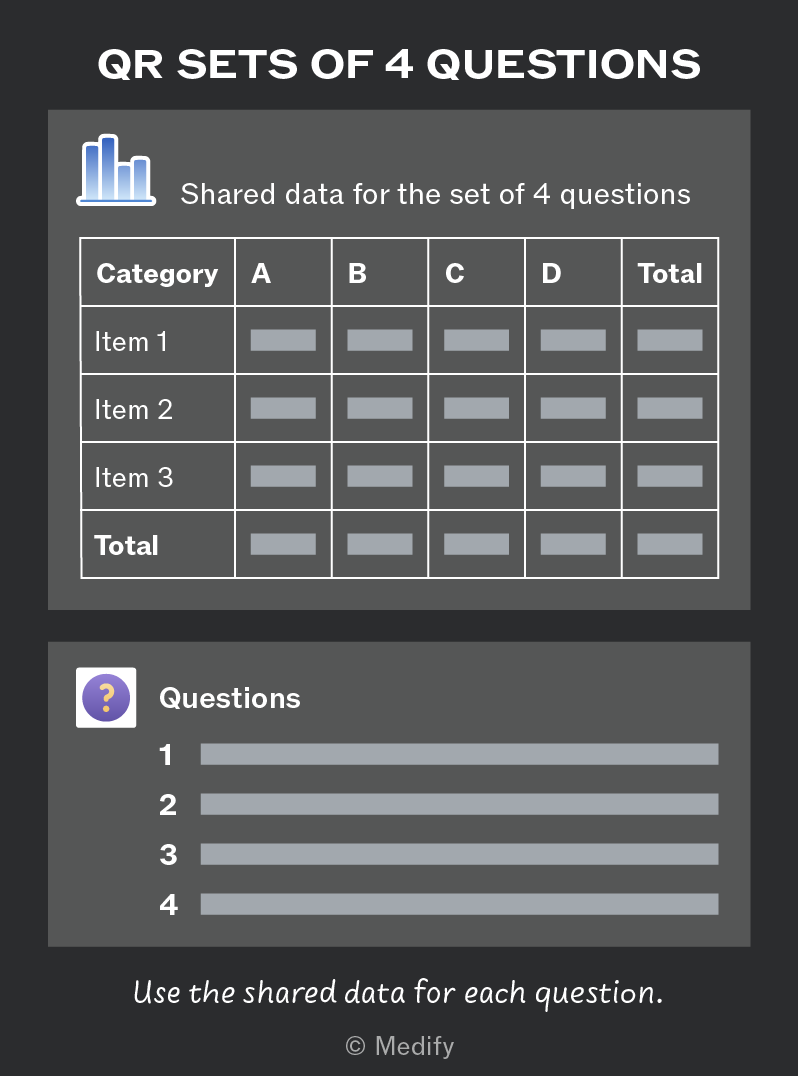Click question 2 placeholder bar

pos(459,804)
